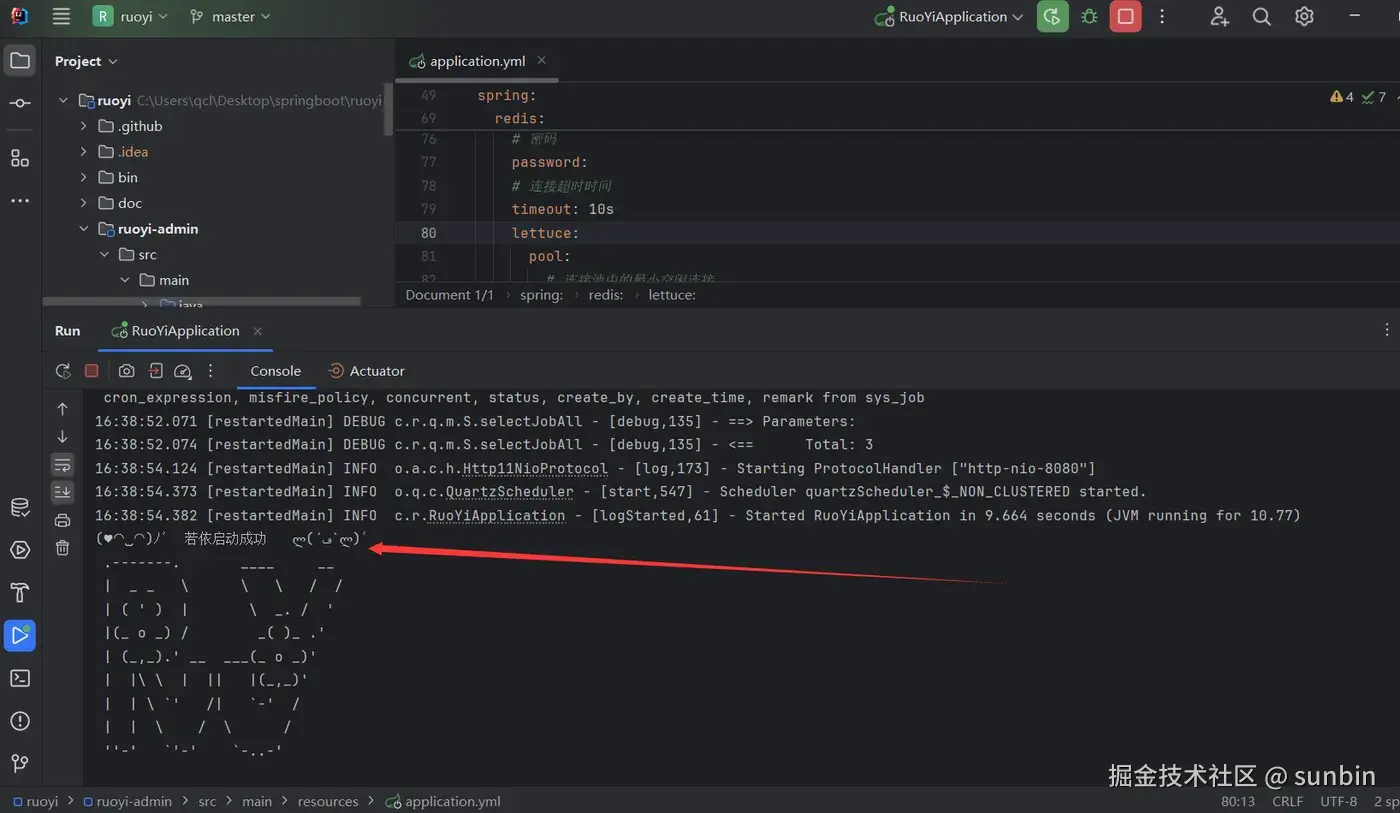1400x813 pixels.
Task: Click the 80:13 caret position status
Action: tap(1238, 801)
